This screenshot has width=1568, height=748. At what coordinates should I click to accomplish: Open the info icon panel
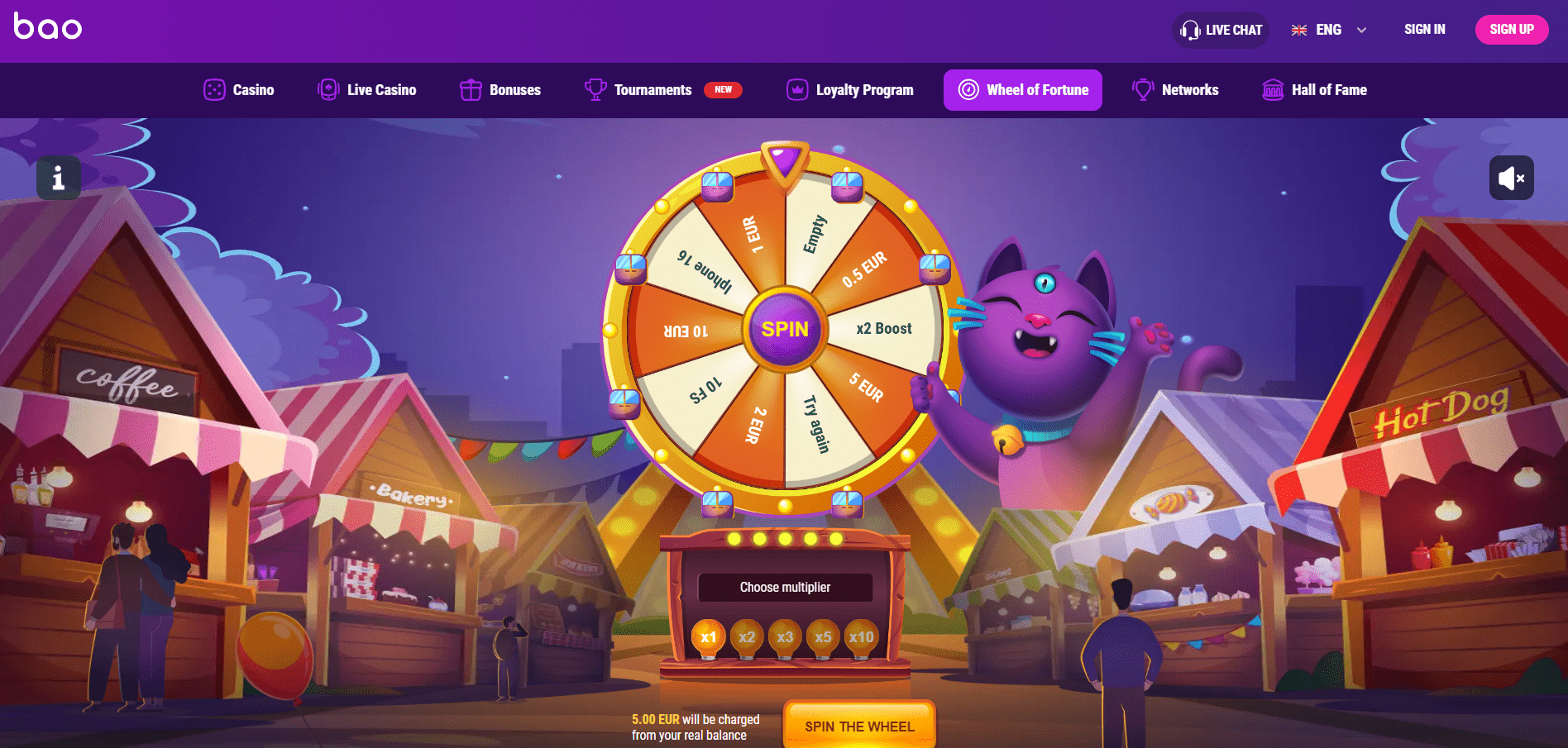coord(59,178)
